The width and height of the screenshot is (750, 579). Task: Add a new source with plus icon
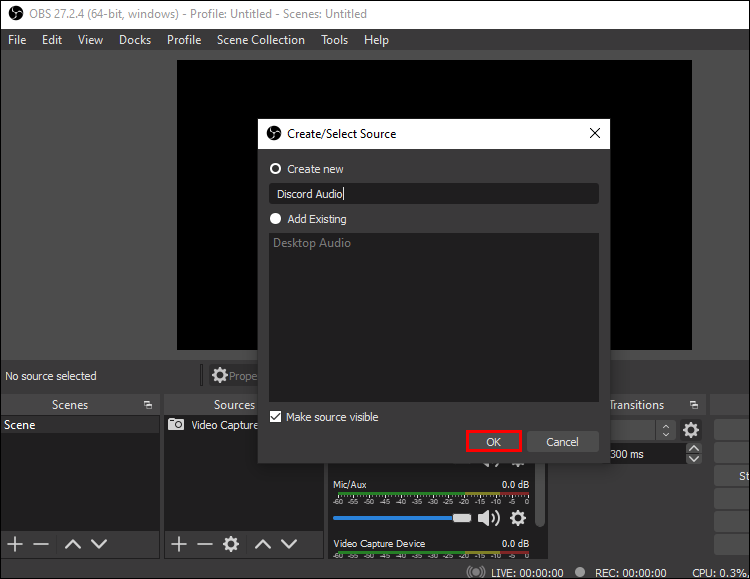[179, 544]
